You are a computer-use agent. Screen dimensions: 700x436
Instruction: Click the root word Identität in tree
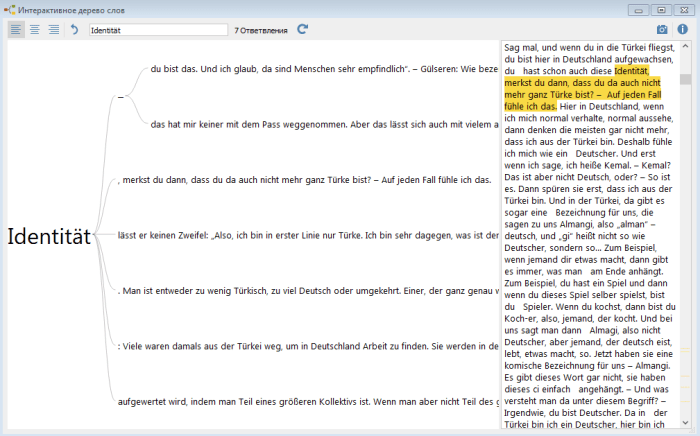(49, 237)
